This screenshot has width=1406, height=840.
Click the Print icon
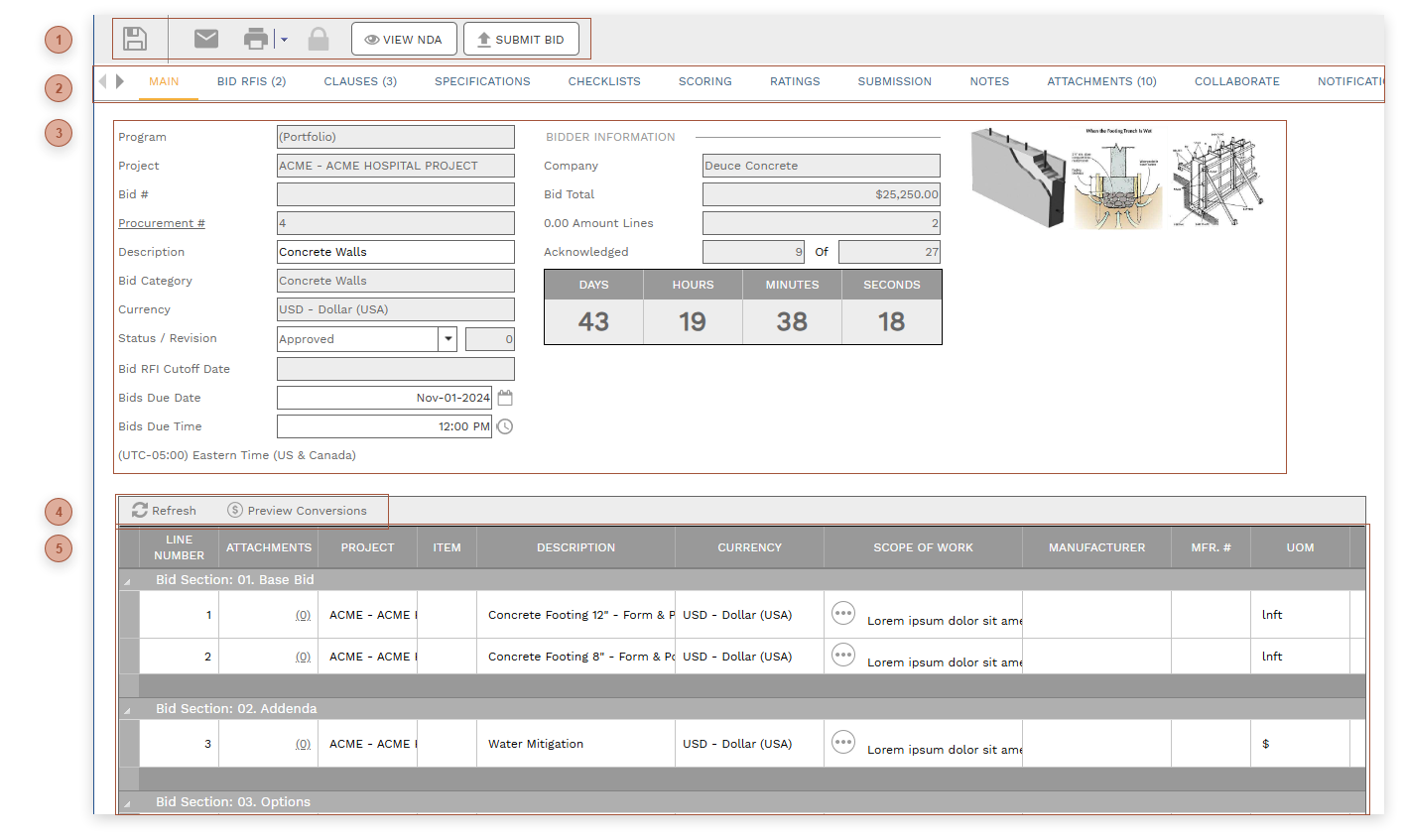pyautogui.click(x=256, y=38)
